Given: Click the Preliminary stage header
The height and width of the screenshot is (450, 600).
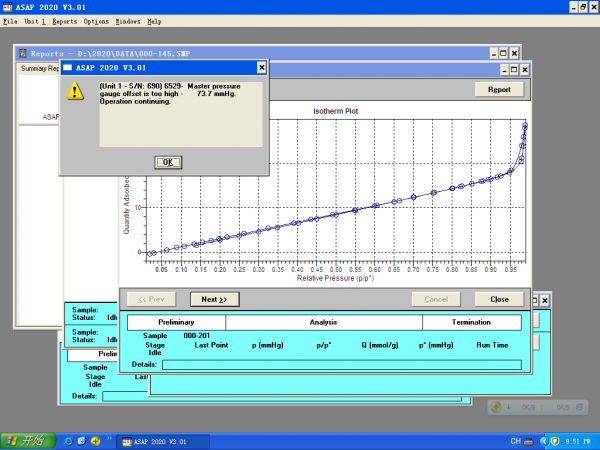Looking at the screenshot, I should [x=176, y=322].
